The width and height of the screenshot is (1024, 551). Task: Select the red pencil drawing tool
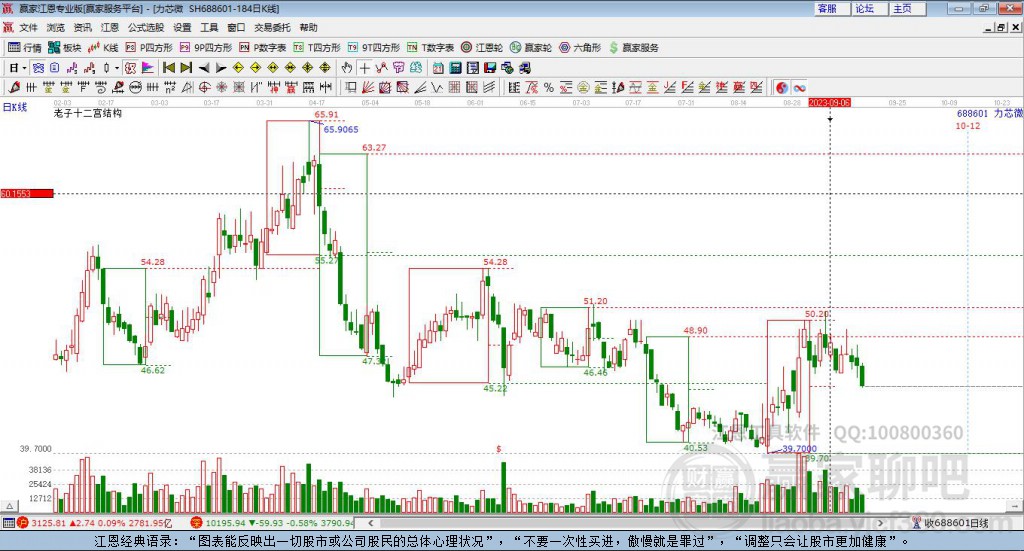click(14, 87)
